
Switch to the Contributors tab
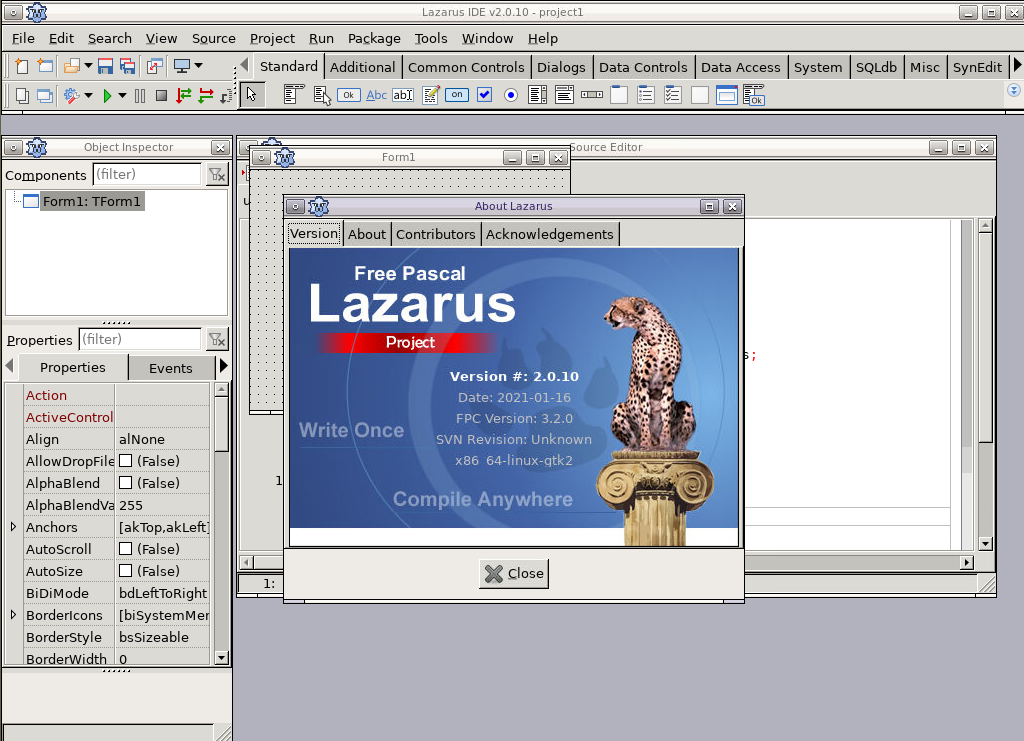click(436, 234)
